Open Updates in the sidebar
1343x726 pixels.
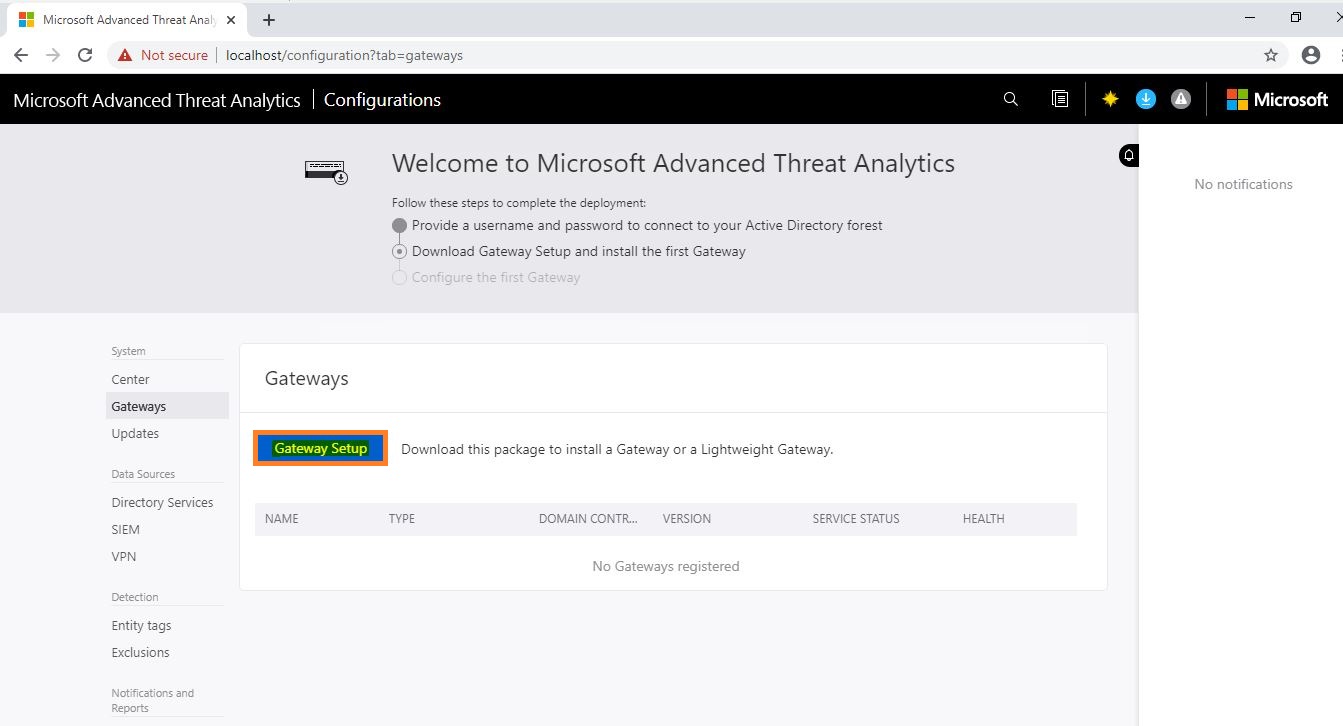[136, 434]
